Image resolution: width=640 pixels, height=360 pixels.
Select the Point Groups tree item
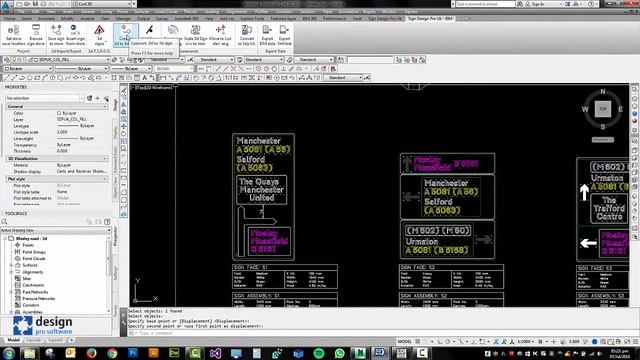point(34,252)
